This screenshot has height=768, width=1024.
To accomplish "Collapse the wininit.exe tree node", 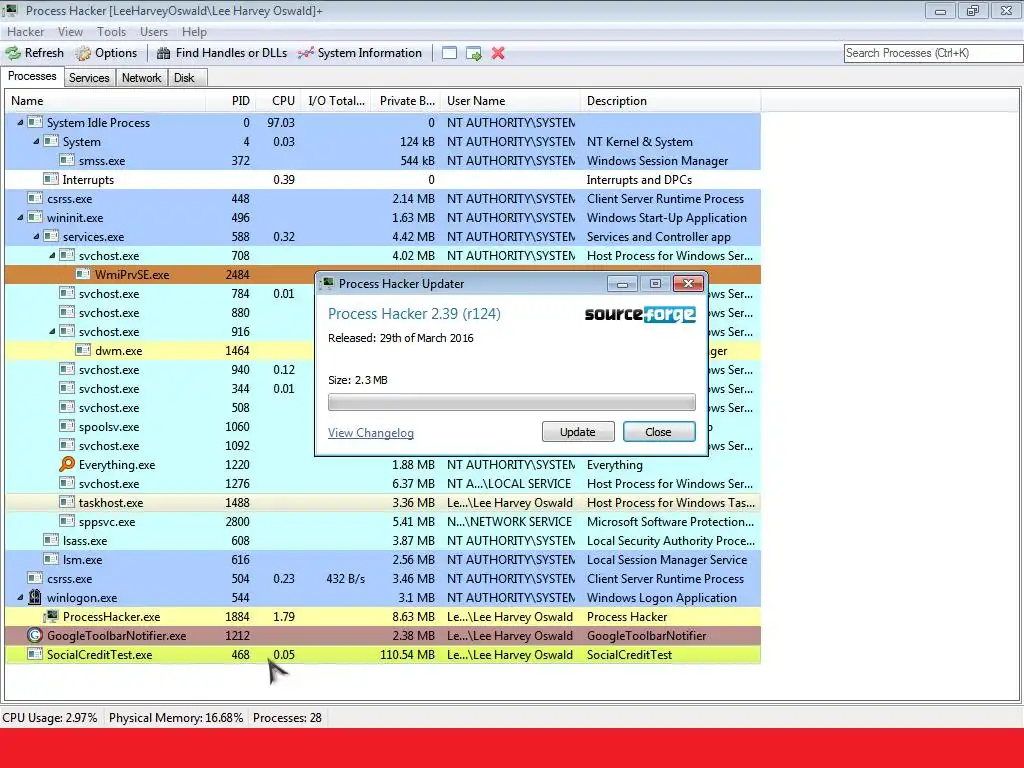I will (x=20, y=217).
